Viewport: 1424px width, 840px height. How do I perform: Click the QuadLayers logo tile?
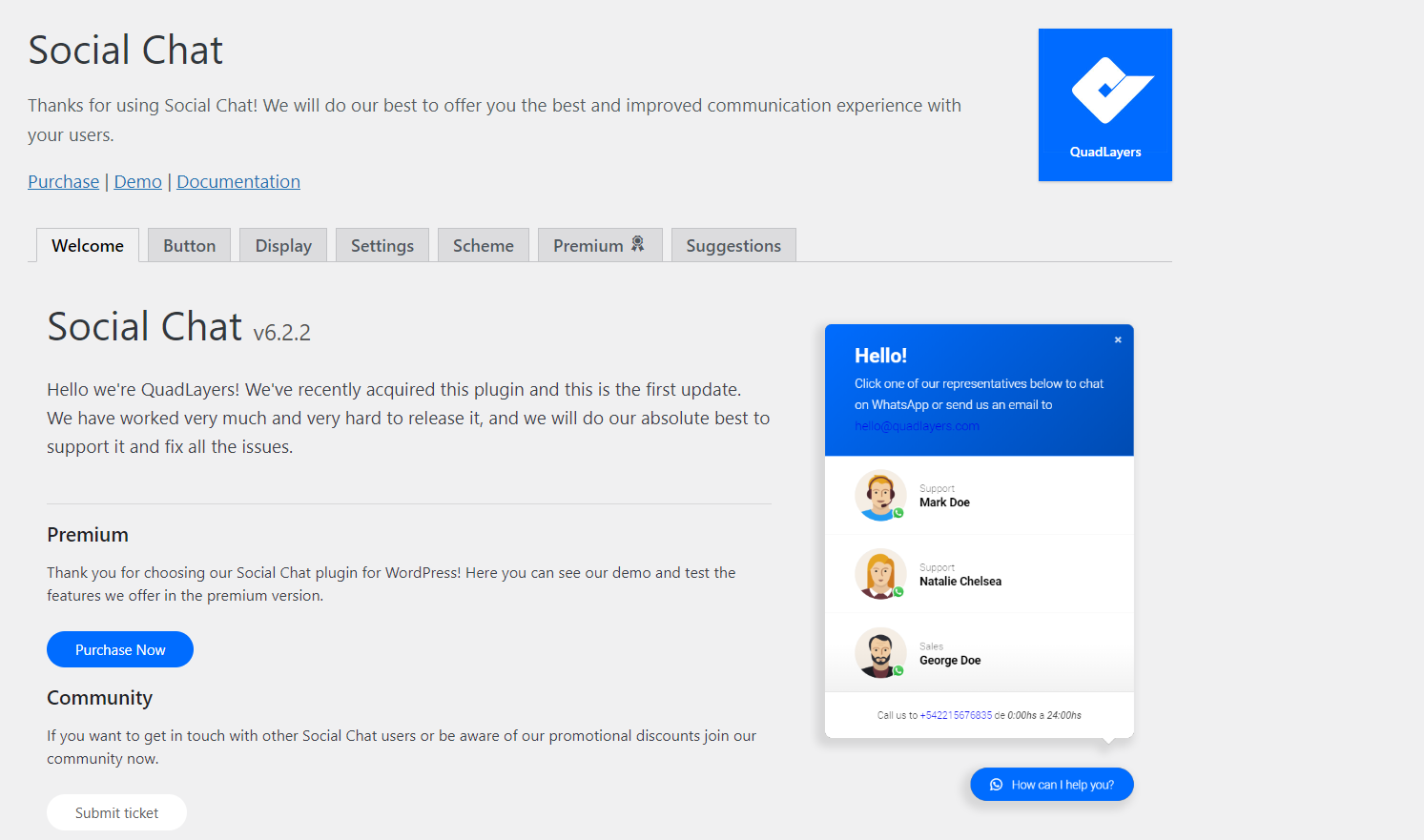click(1104, 105)
